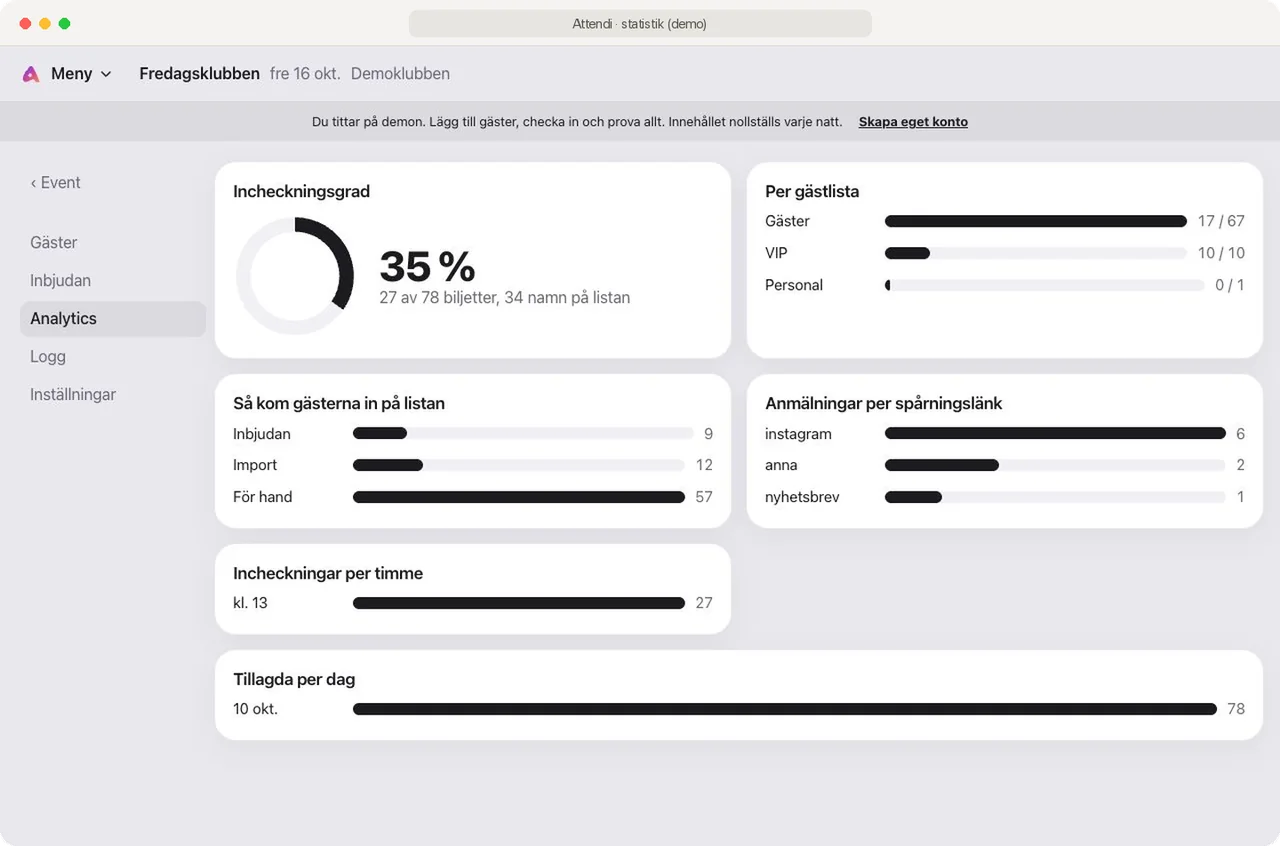The height and width of the screenshot is (846, 1280).
Task: Click the nyhetsbrev tracking link bar
Action: coord(1055,497)
